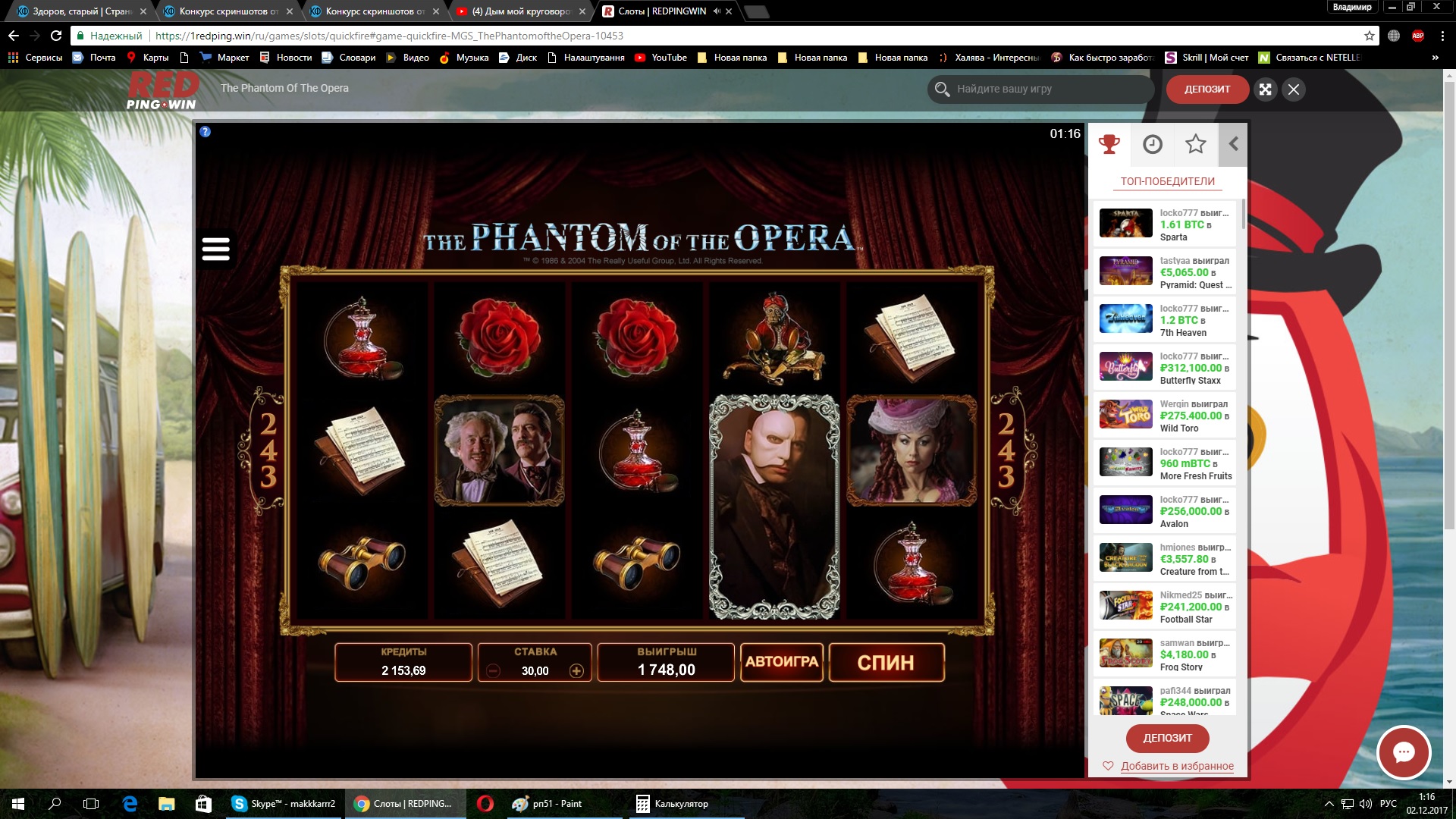Viewport: 1456px width, 819px height.
Task: Launch Microsoft Edge from taskbar
Action: 130,804
